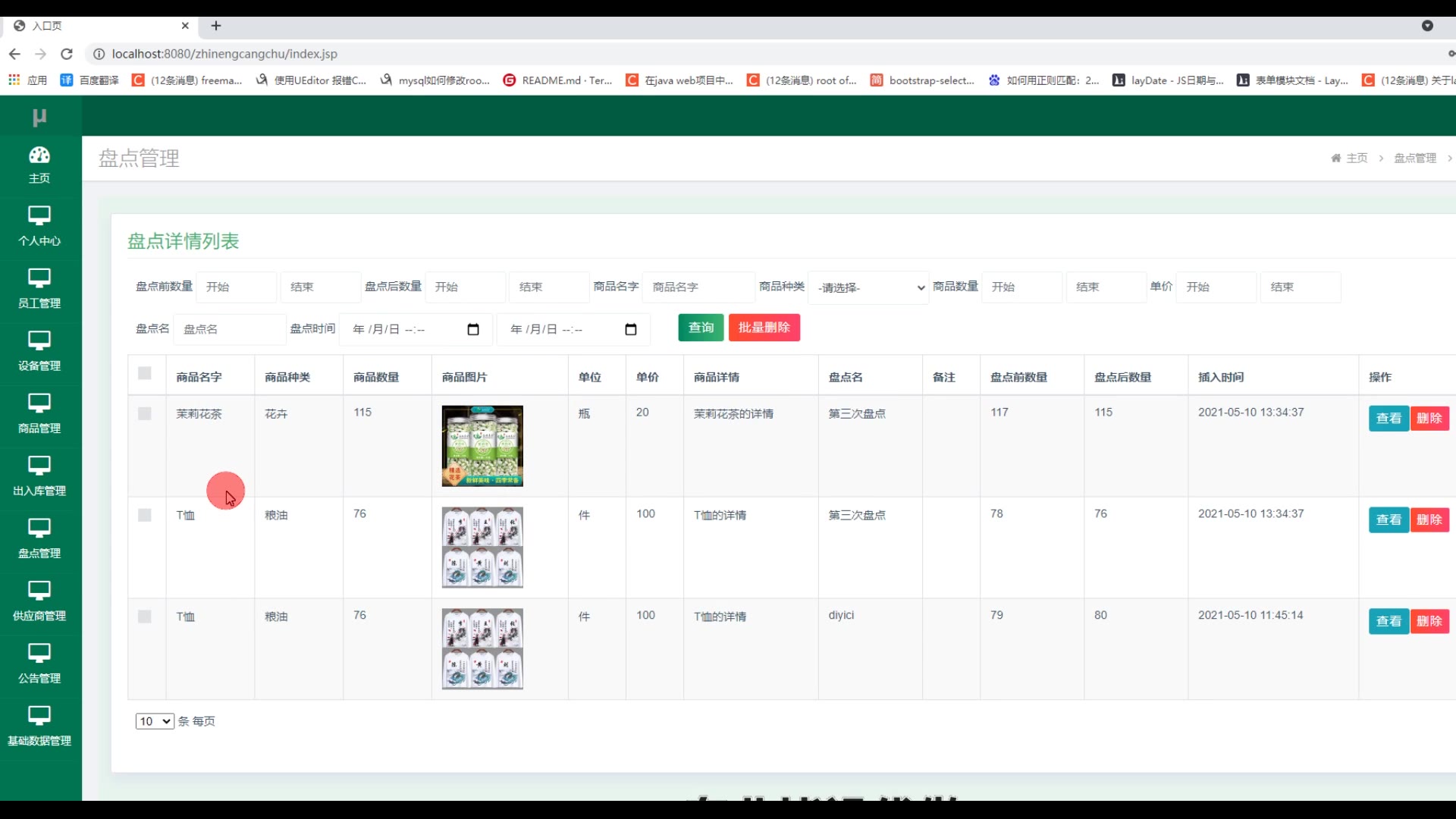This screenshot has width=1456, height=819.
Task: Click the 主页 breadcrumb link
Action: tap(1357, 158)
